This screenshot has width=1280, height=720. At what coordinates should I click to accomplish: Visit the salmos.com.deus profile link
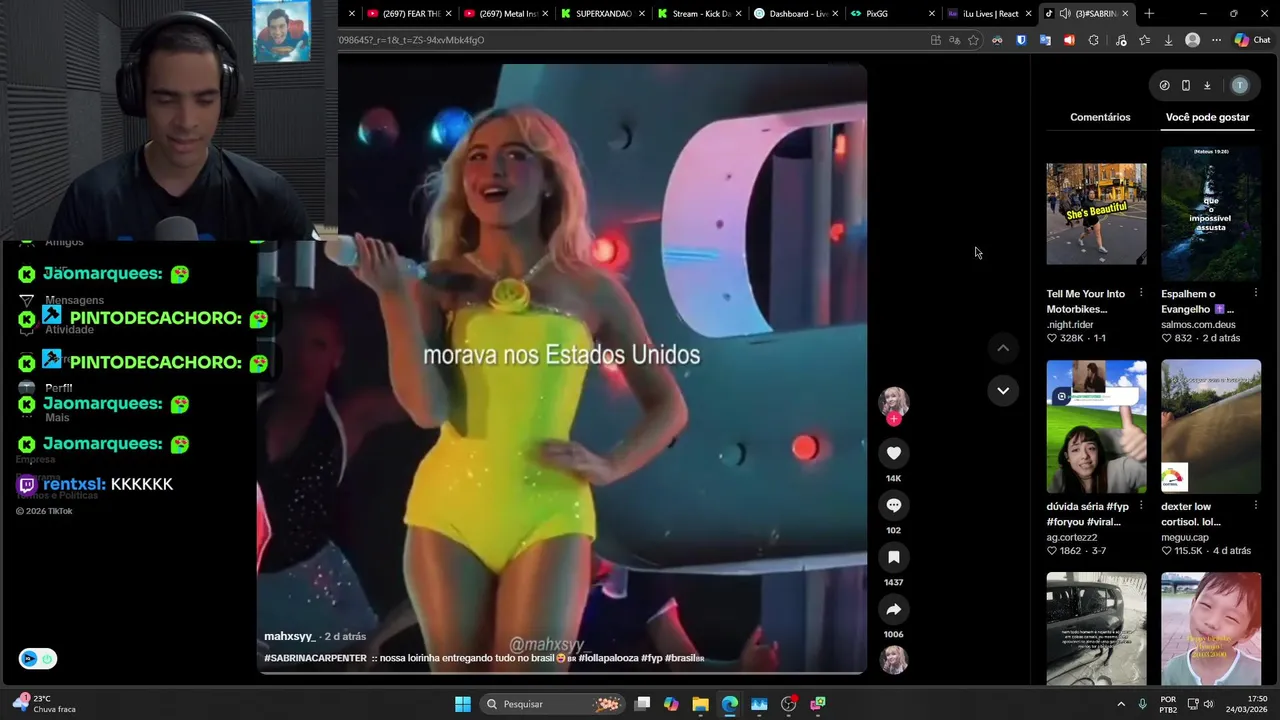click(1198, 325)
